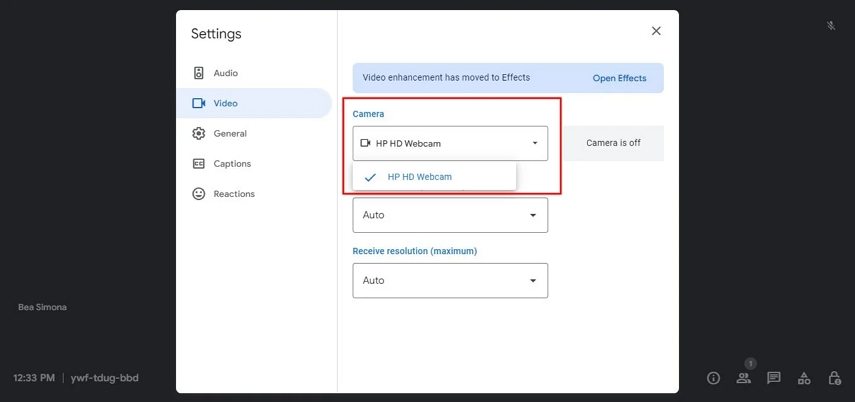Expand the HP HD Webcam camera dropdown
This screenshot has height=402, width=855.
tap(450, 143)
